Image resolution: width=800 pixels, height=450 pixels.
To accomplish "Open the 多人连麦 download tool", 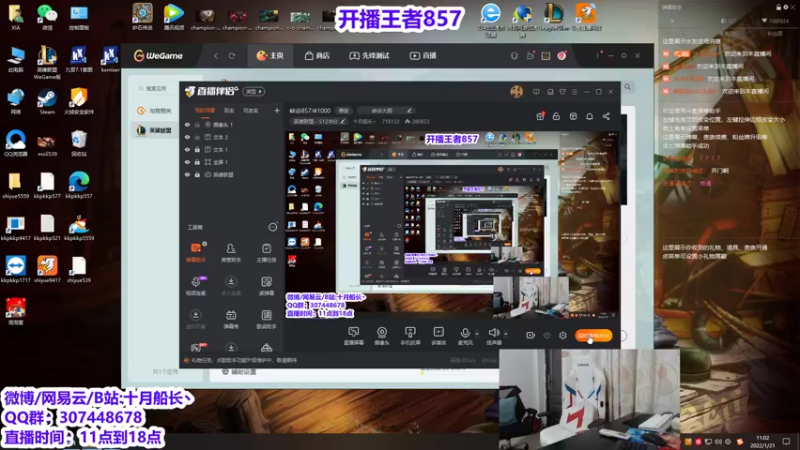I will pos(231,286).
